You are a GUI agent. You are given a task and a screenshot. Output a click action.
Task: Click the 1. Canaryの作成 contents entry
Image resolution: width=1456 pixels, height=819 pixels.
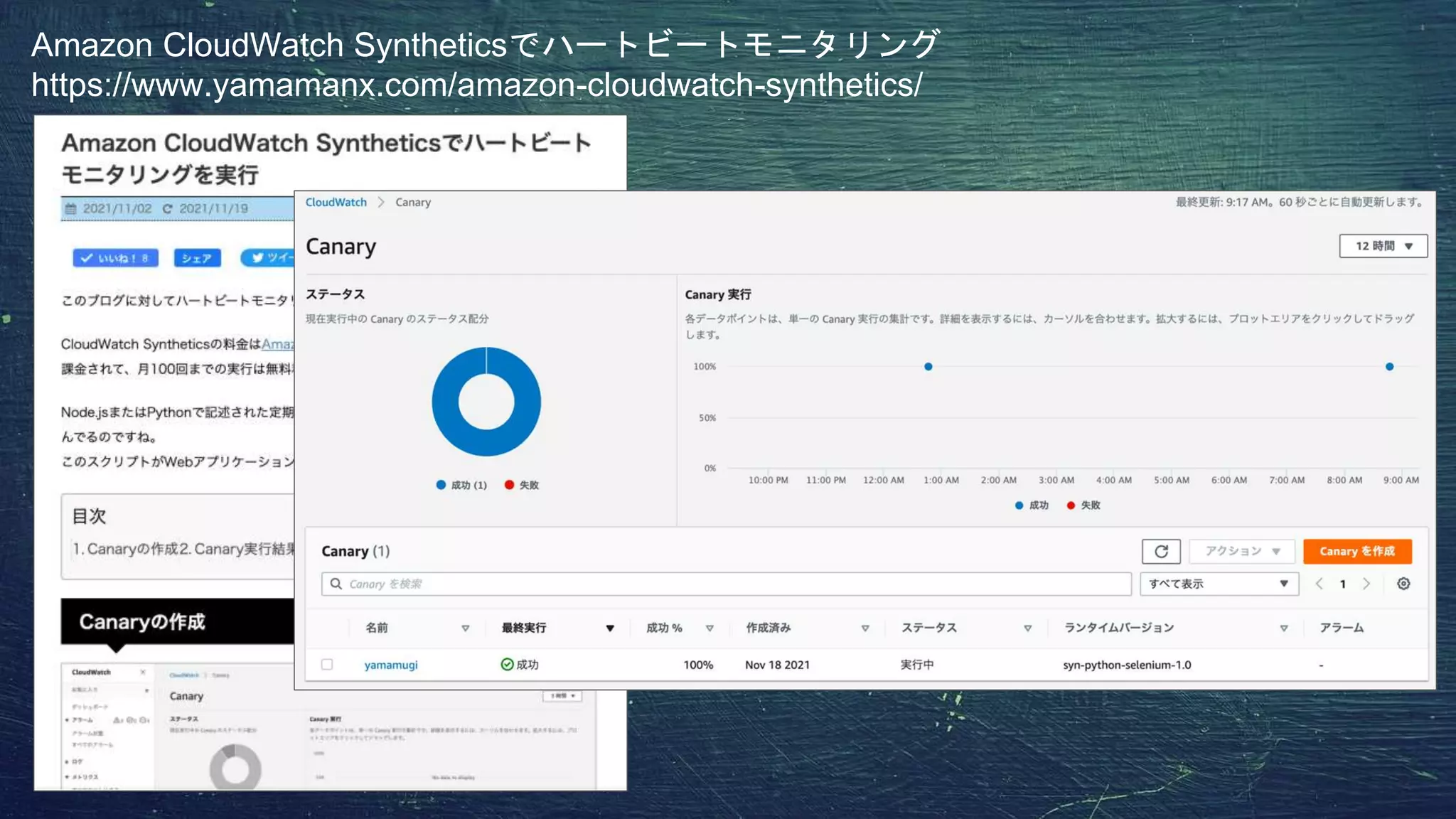pyautogui.click(x=125, y=549)
